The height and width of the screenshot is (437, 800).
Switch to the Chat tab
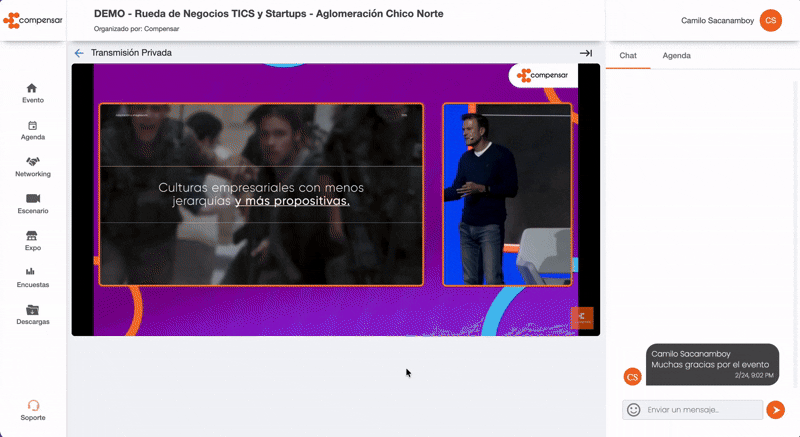click(628, 56)
